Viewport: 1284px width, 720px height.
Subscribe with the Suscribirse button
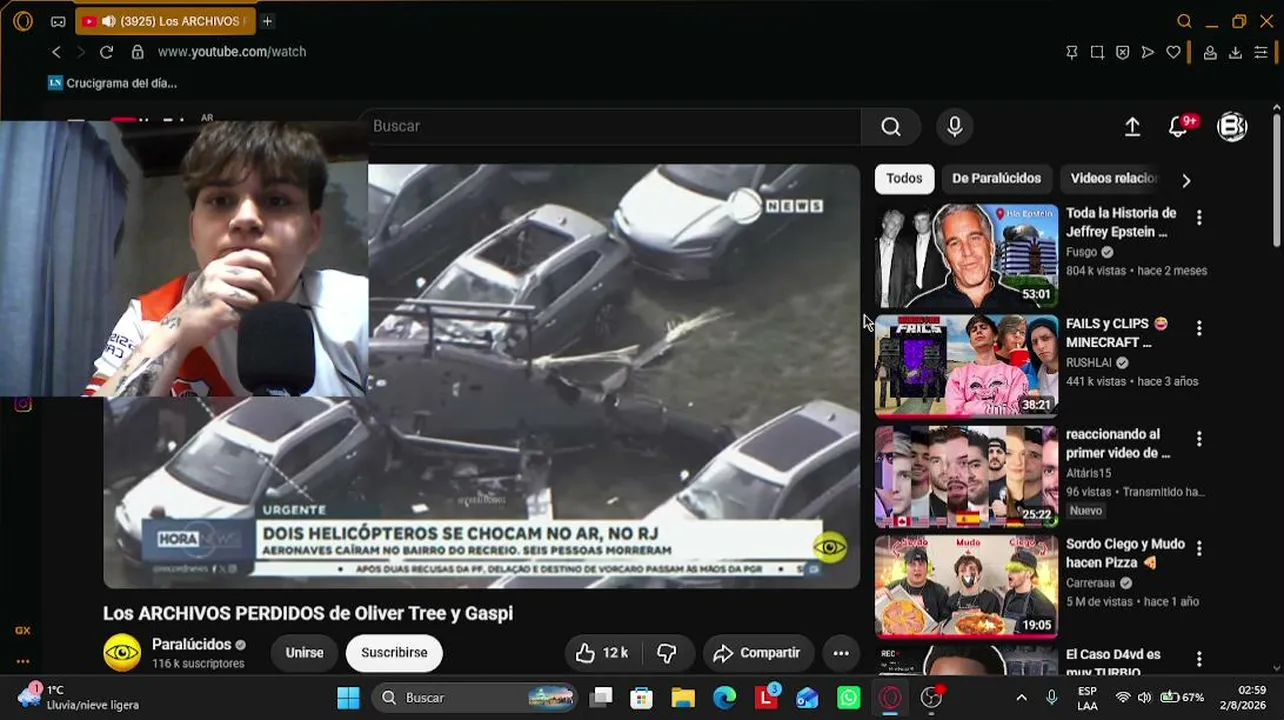(394, 653)
